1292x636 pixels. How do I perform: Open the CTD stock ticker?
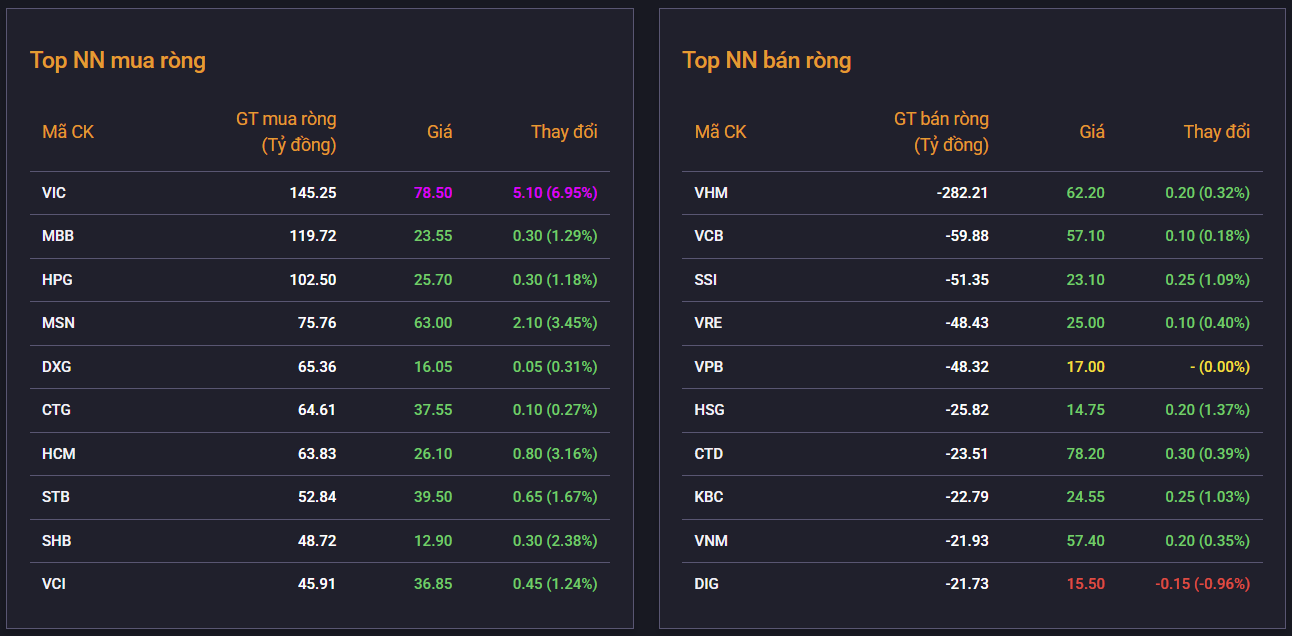click(x=708, y=454)
